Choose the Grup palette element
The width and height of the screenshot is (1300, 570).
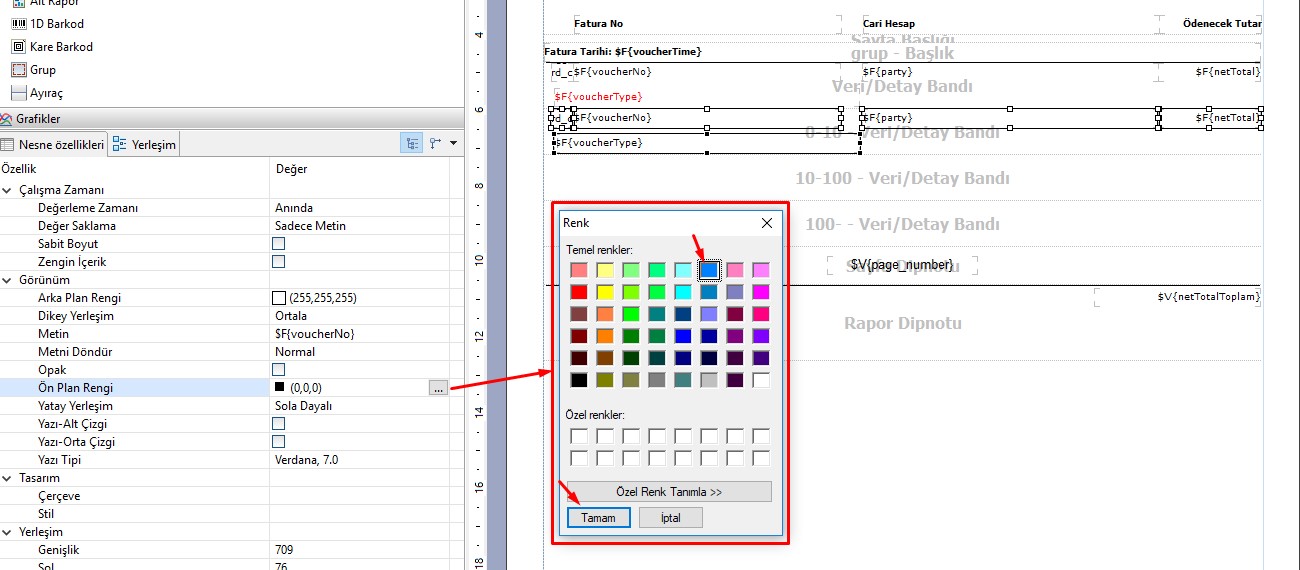coord(42,70)
